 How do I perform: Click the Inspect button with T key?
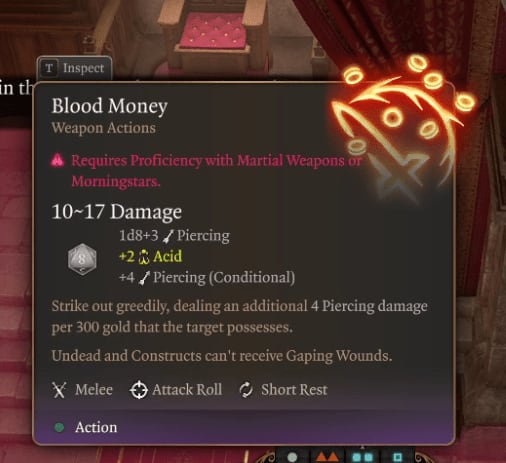pos(74,68)
